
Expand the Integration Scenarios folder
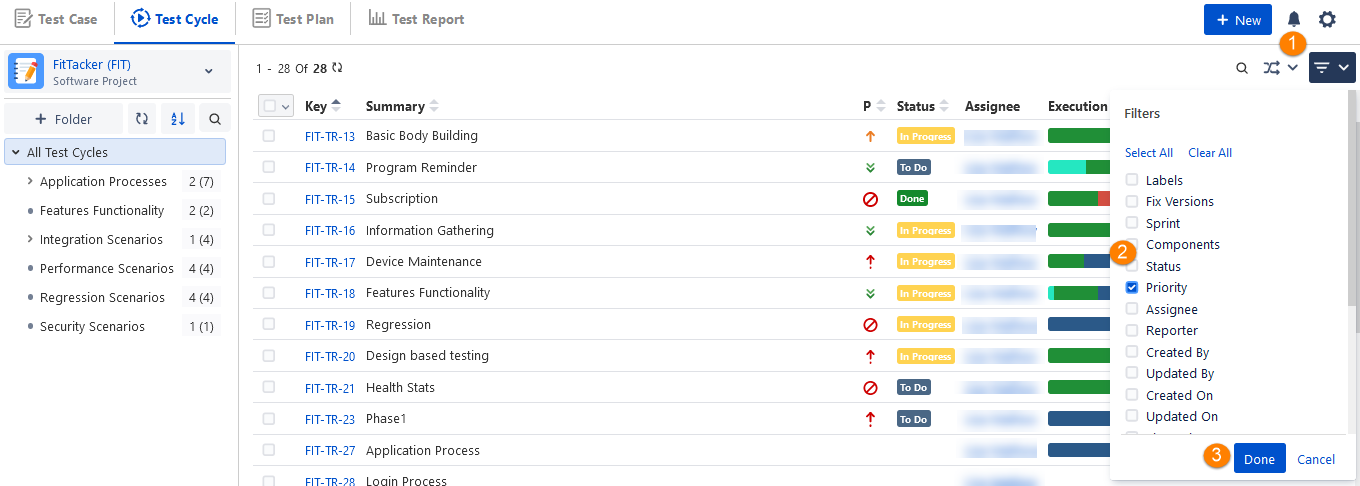tap(29, 239)
